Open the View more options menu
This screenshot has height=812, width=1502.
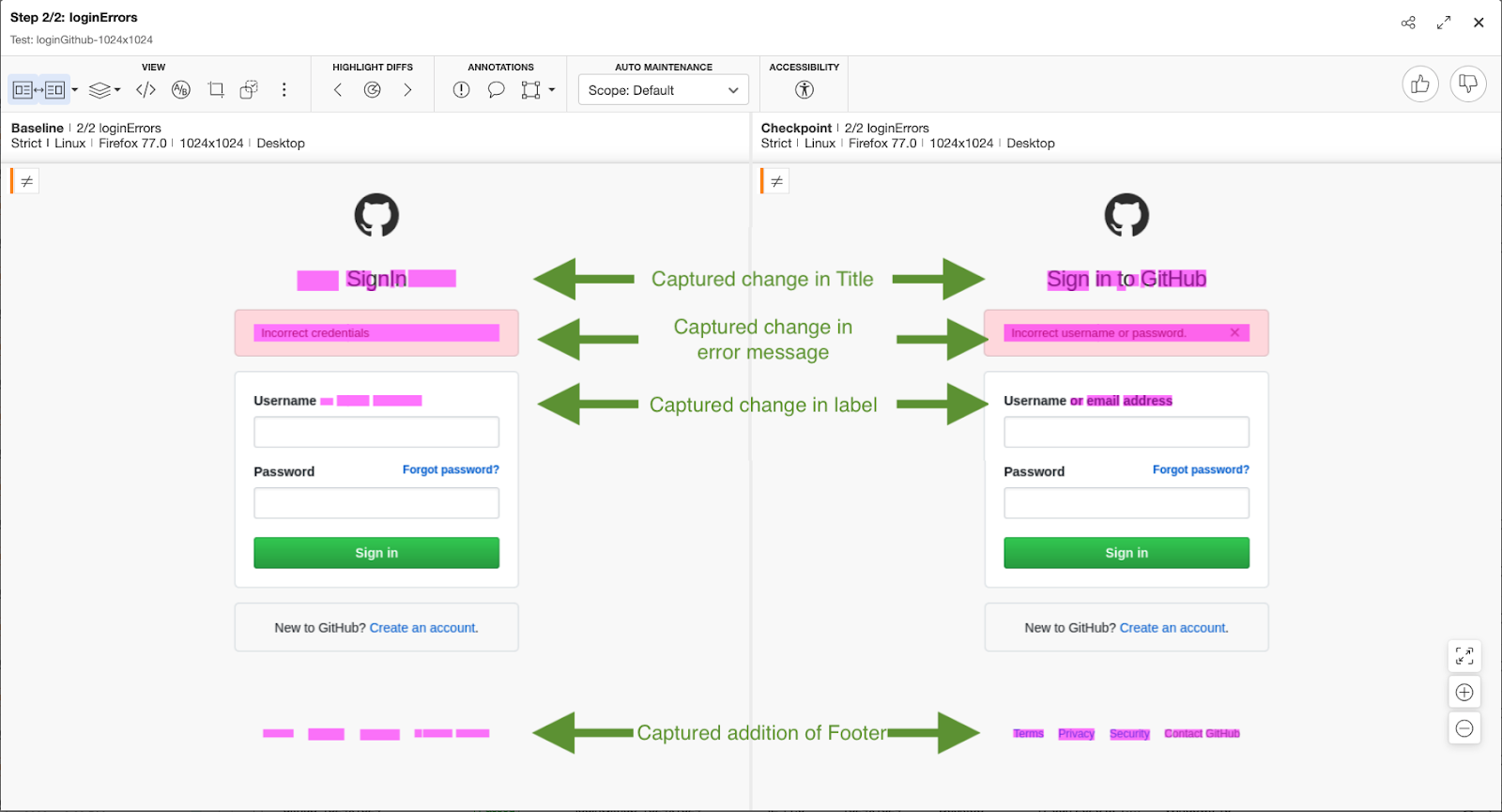coord(284,90)
